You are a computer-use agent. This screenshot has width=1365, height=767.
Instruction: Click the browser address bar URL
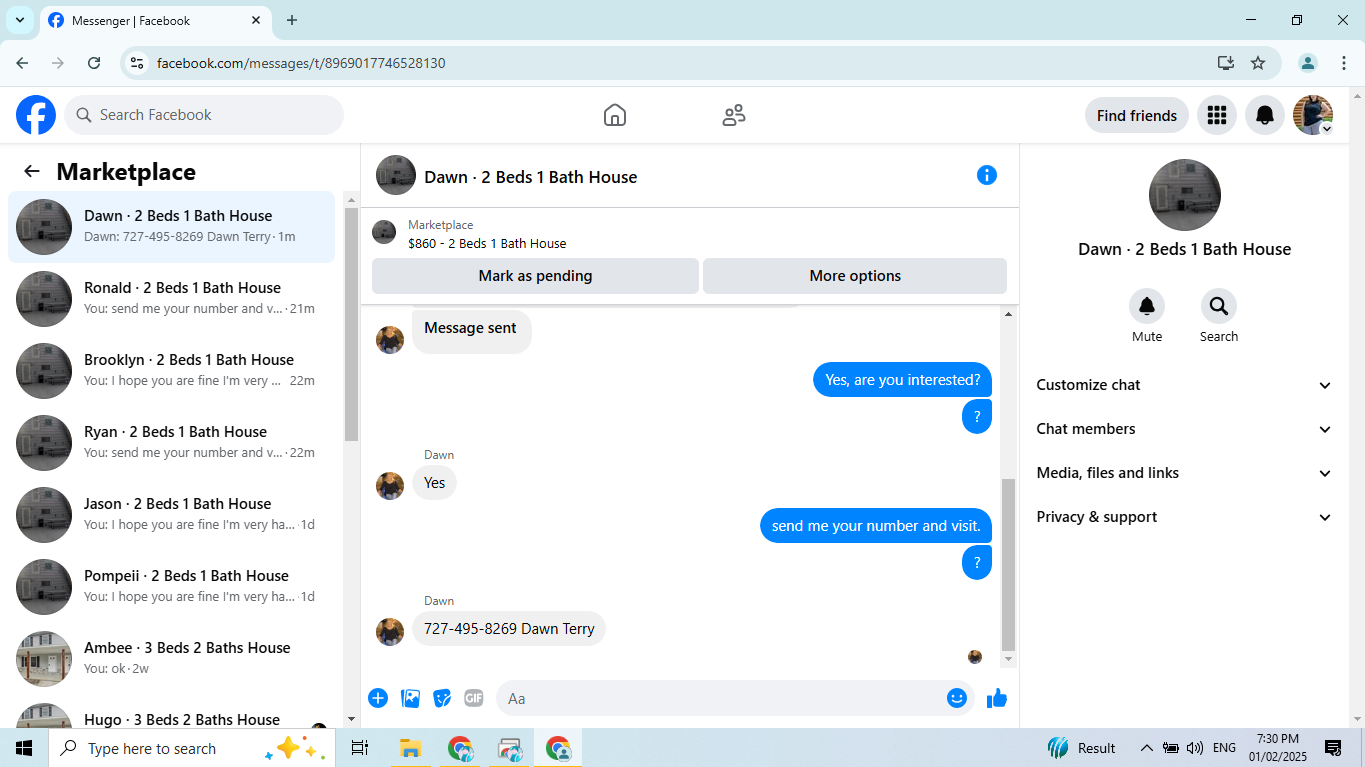point(301,63)
